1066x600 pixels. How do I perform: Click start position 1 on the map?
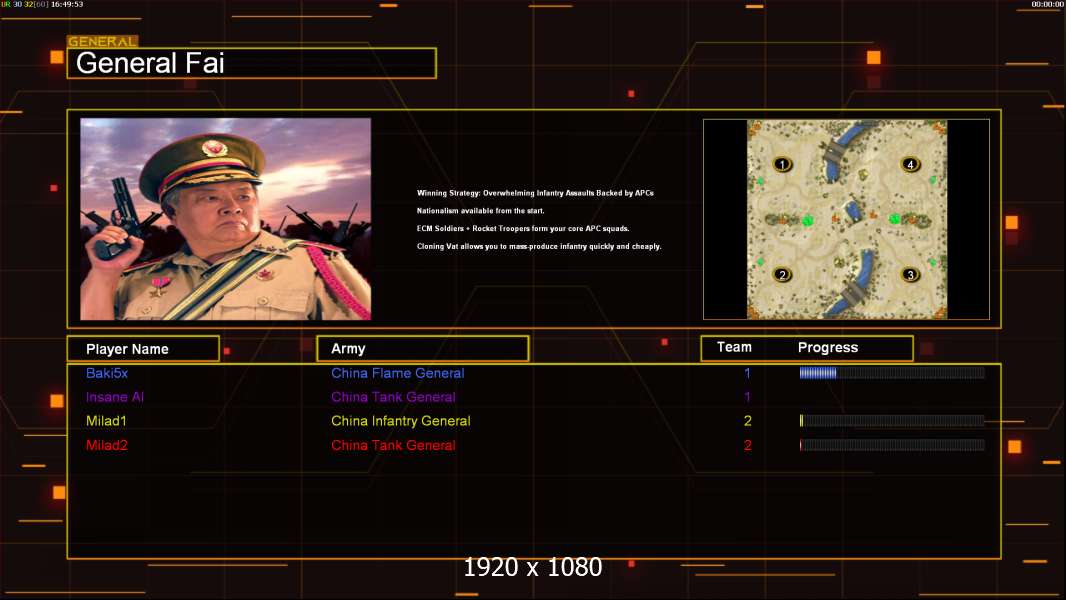782,164
